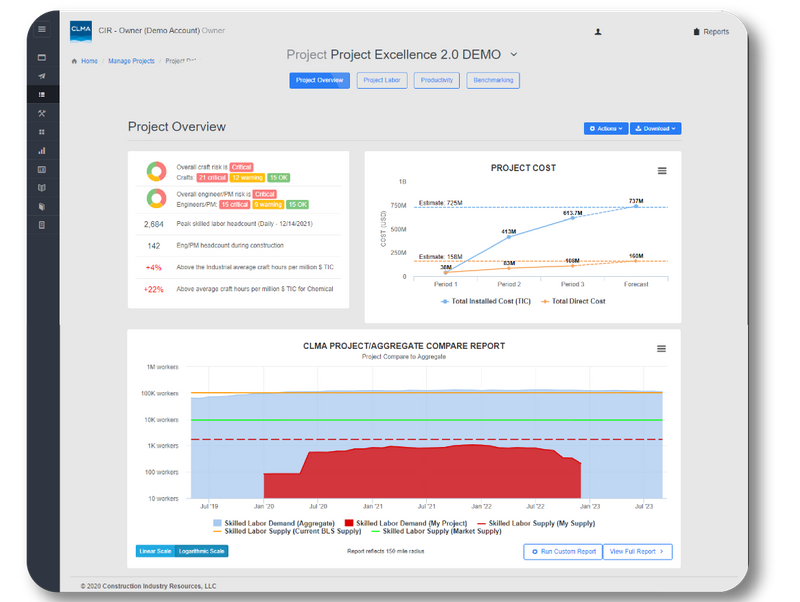Open the bar chart icon in sidebar
The height and width of the screenshot is (602, 800).
(41, 151)
